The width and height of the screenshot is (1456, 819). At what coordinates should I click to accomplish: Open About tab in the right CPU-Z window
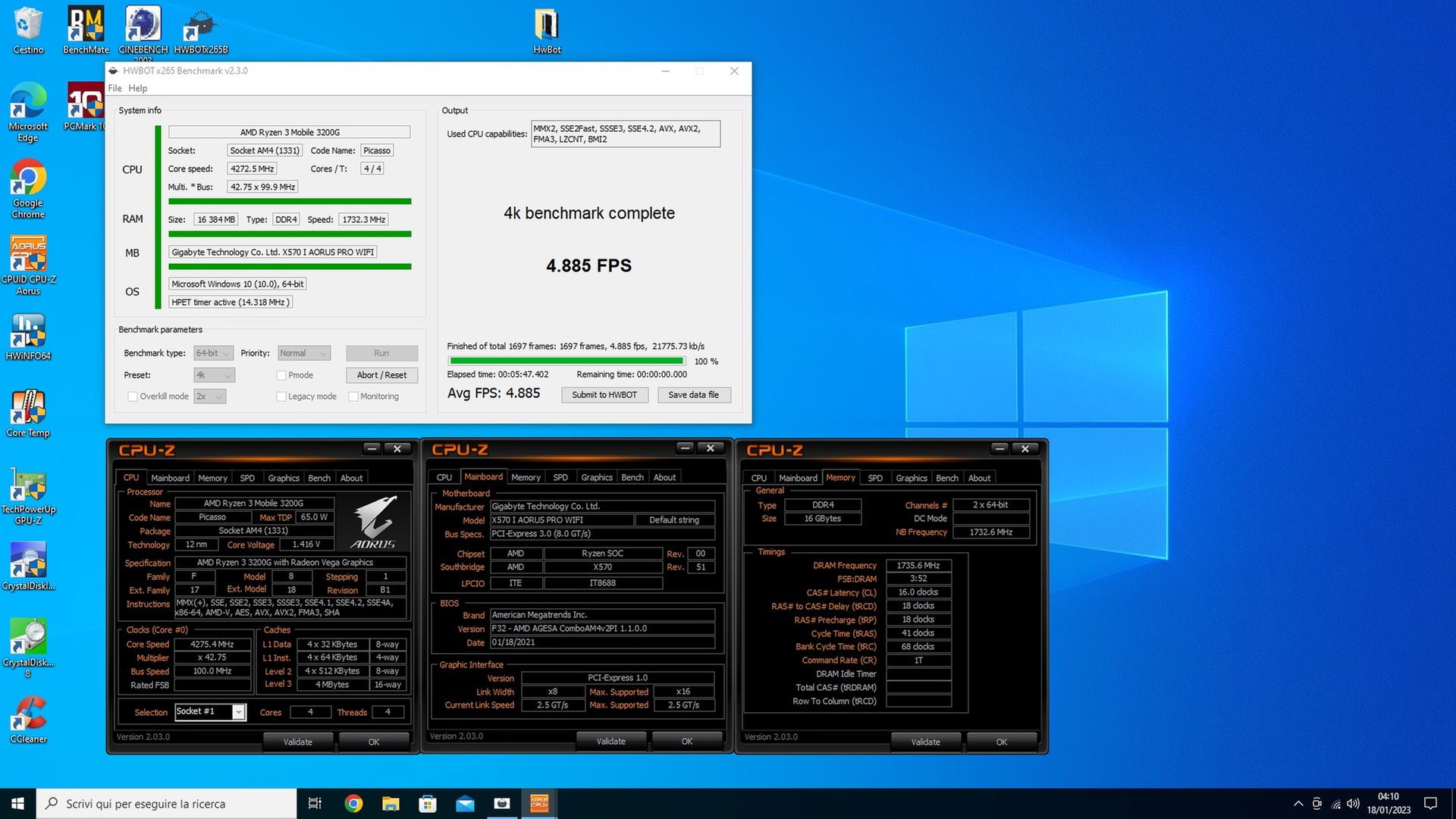click(x=979, y=478)
